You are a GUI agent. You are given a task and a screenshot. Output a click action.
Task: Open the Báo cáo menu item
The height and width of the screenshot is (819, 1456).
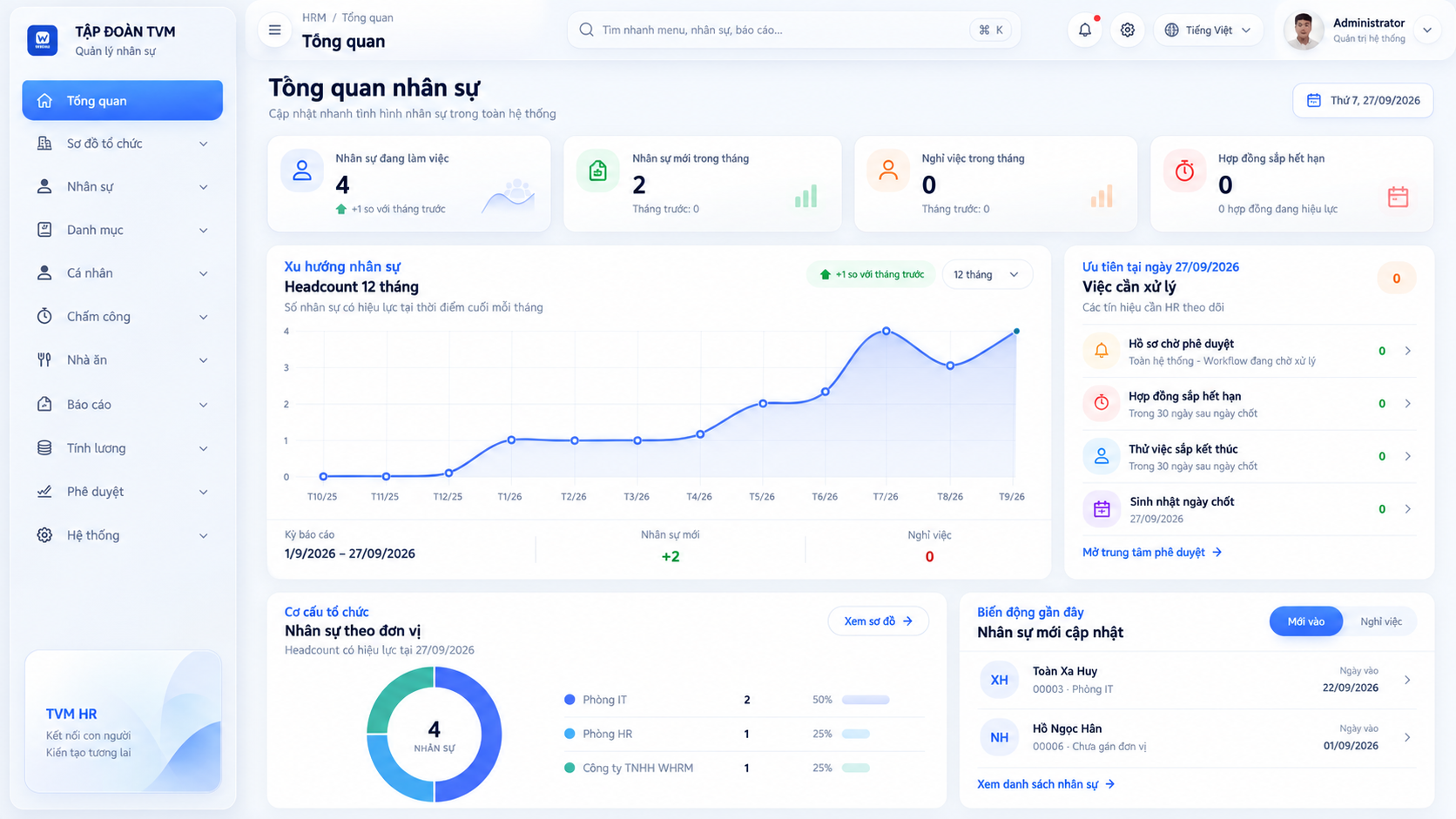pos(123,404)
